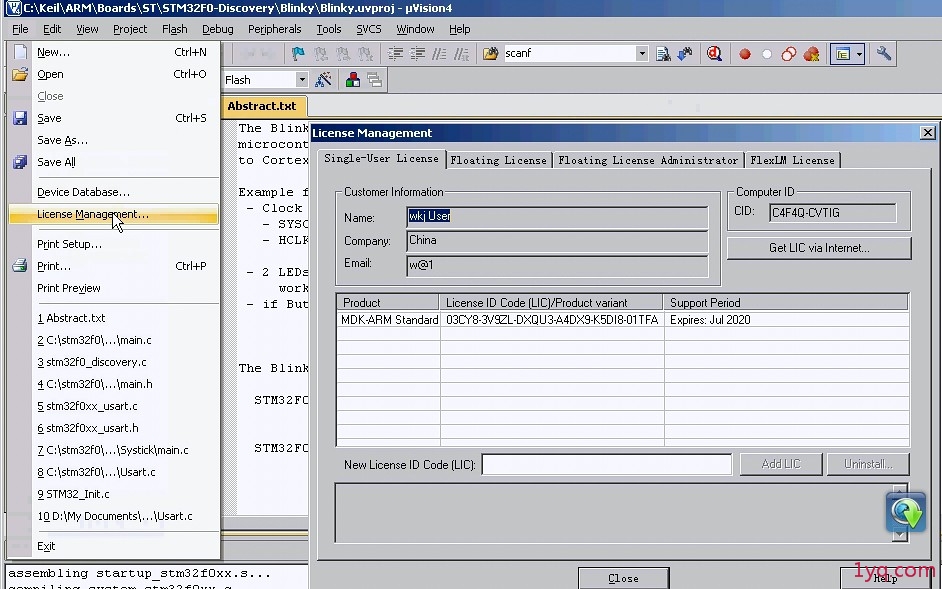Viewport: 942px width, 589px height.
Task: Insert breakpoint using the red dot icon
Action: coord(745,54)
